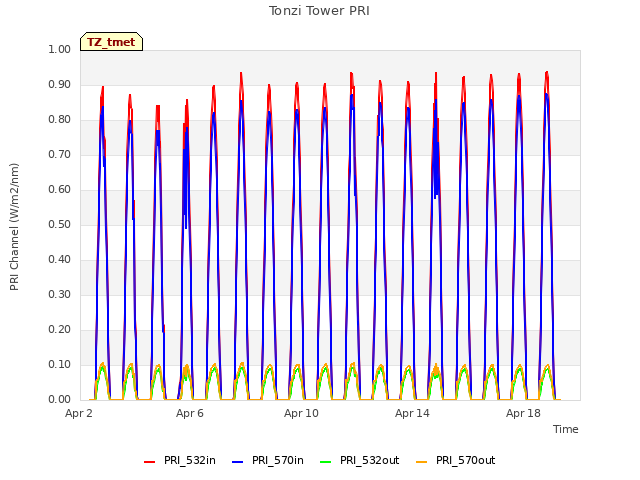Click the x-axis title Time

[x=566, y=429]
